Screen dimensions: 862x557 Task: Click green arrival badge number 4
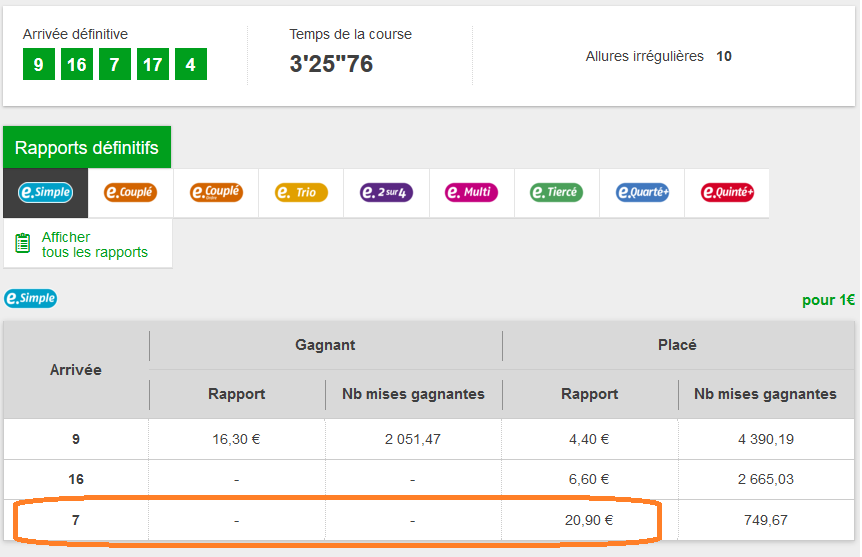[x=190, y=66]
